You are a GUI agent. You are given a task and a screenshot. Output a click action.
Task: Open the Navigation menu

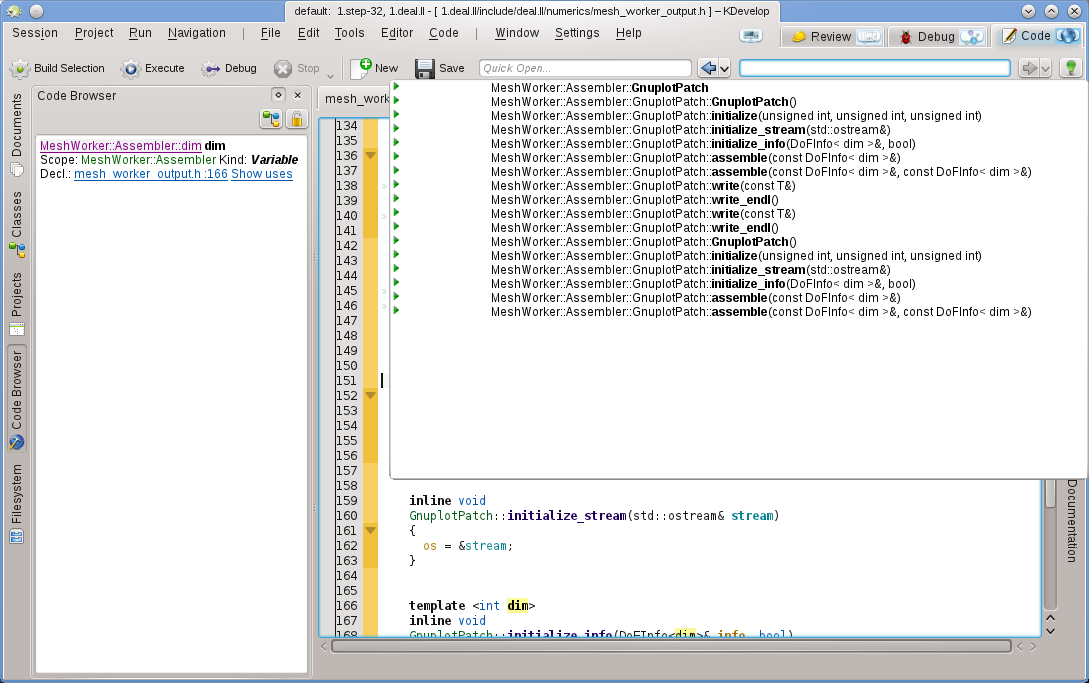point(197,33)
